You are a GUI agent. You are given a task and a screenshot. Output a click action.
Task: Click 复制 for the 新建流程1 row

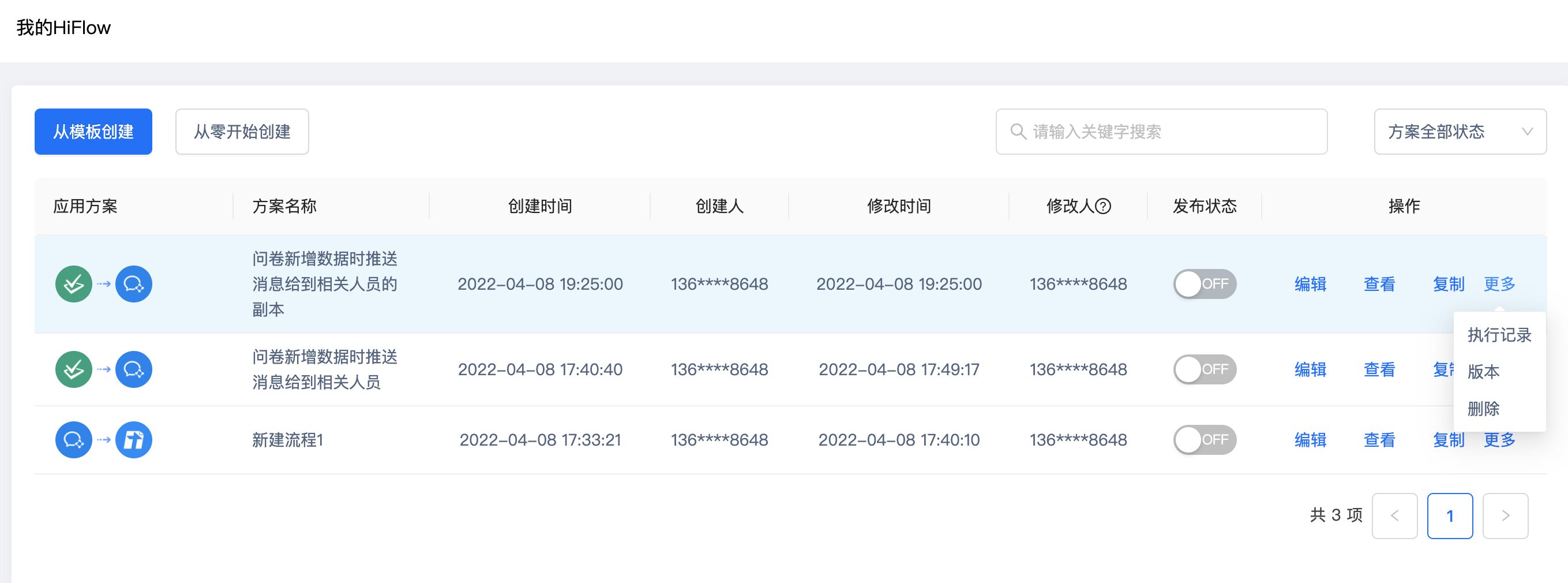pyautogui.click(x=1449, y=440)
